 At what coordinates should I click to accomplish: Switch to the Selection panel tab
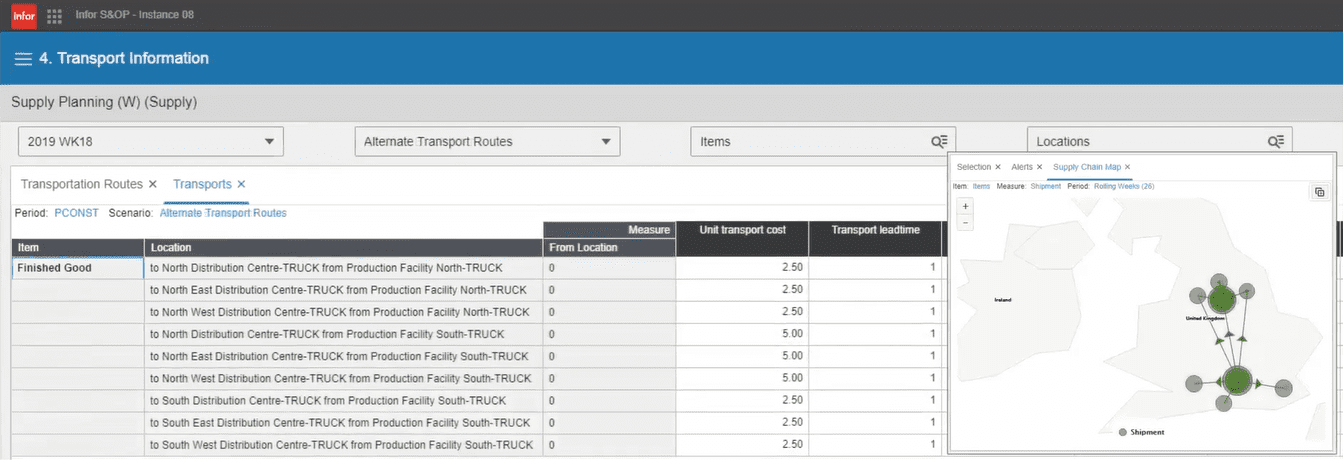click(973, 167)
